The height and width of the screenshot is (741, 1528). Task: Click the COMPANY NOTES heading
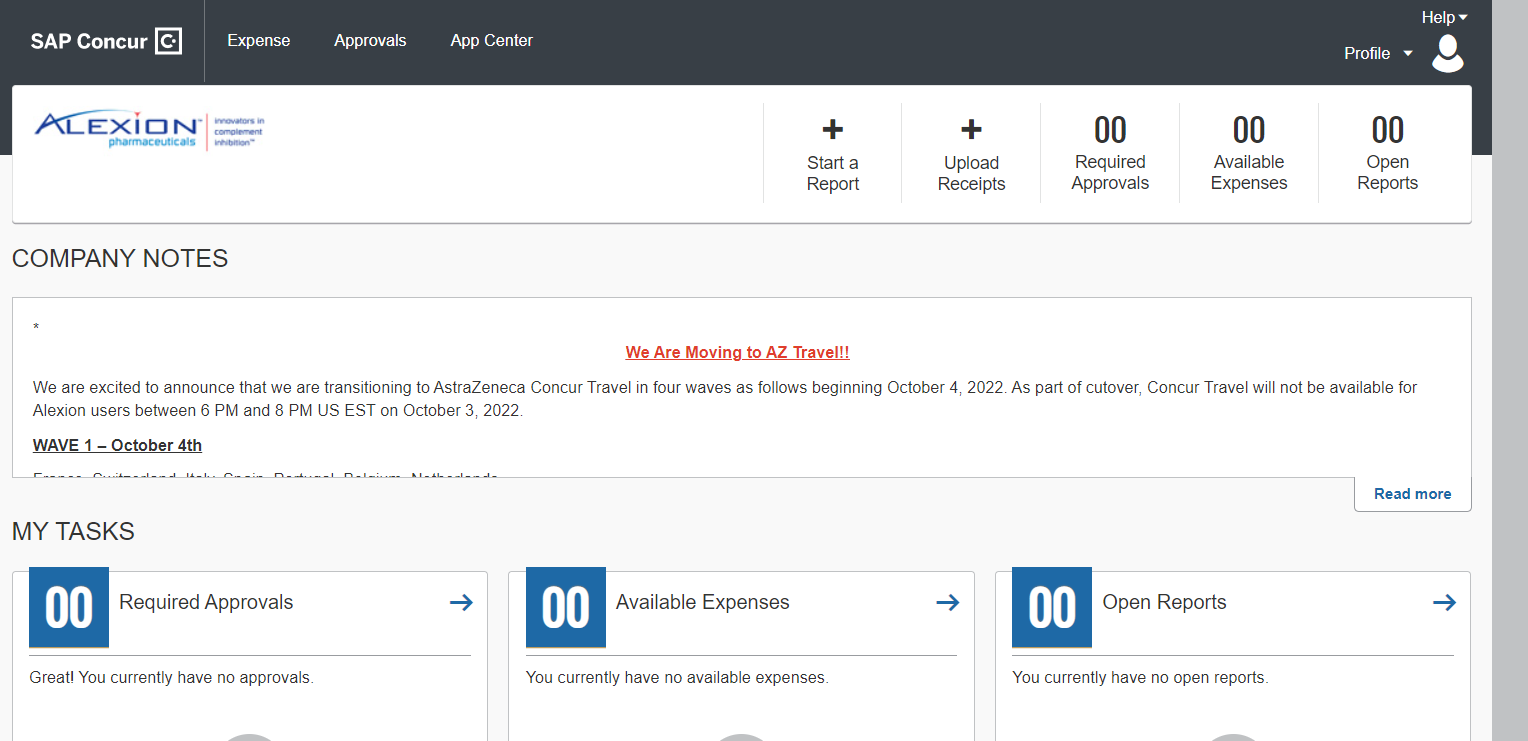120,259
